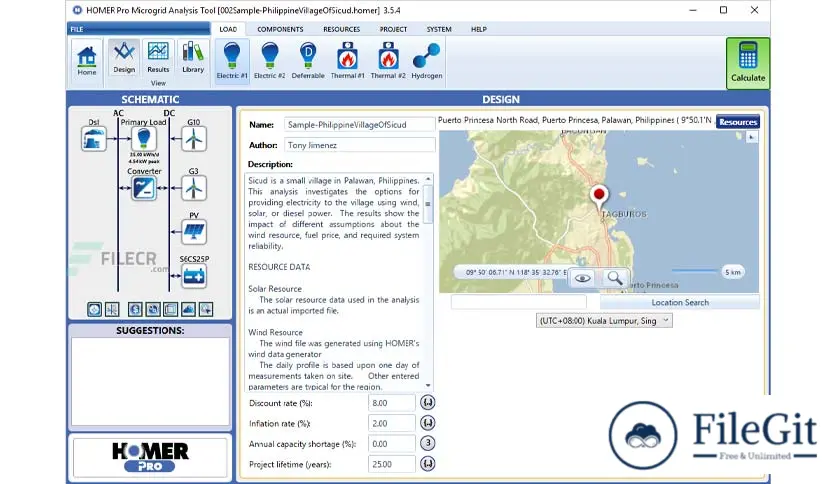The height and width of the screenshot is (484, 836).
Task: Switch to the COMPONENTS tab
Action: click(x=280, y=29)
